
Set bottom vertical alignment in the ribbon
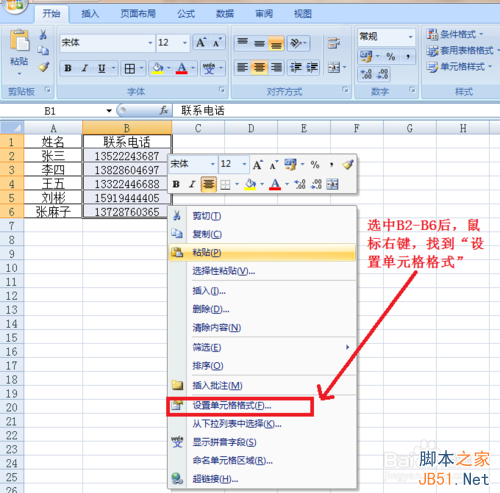276,43
